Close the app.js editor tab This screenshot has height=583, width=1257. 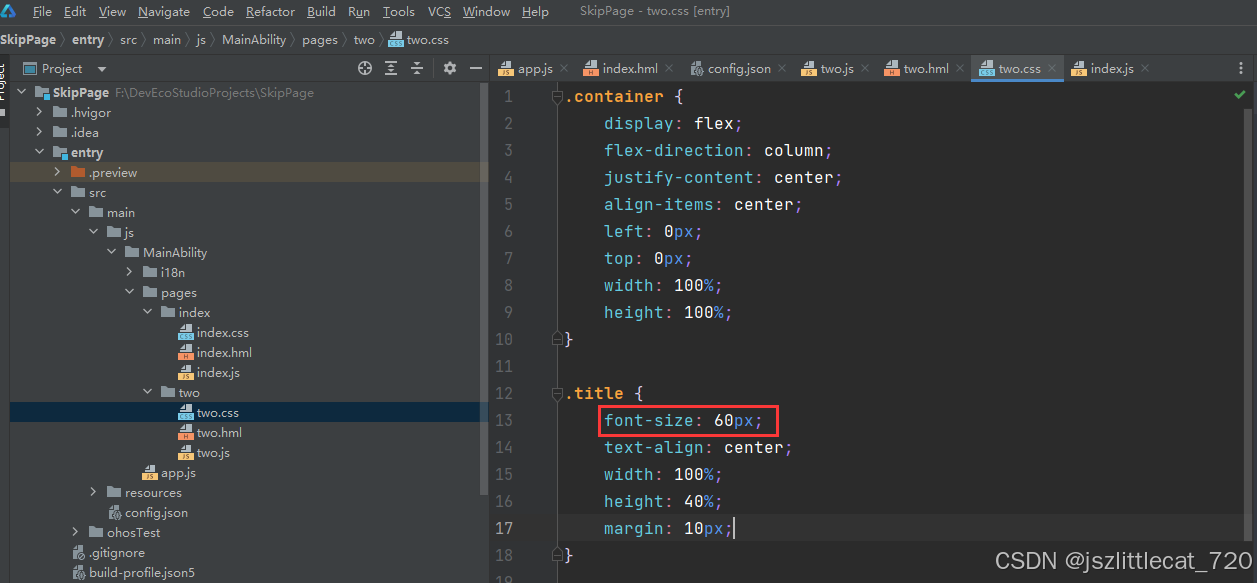coord(564,69)
